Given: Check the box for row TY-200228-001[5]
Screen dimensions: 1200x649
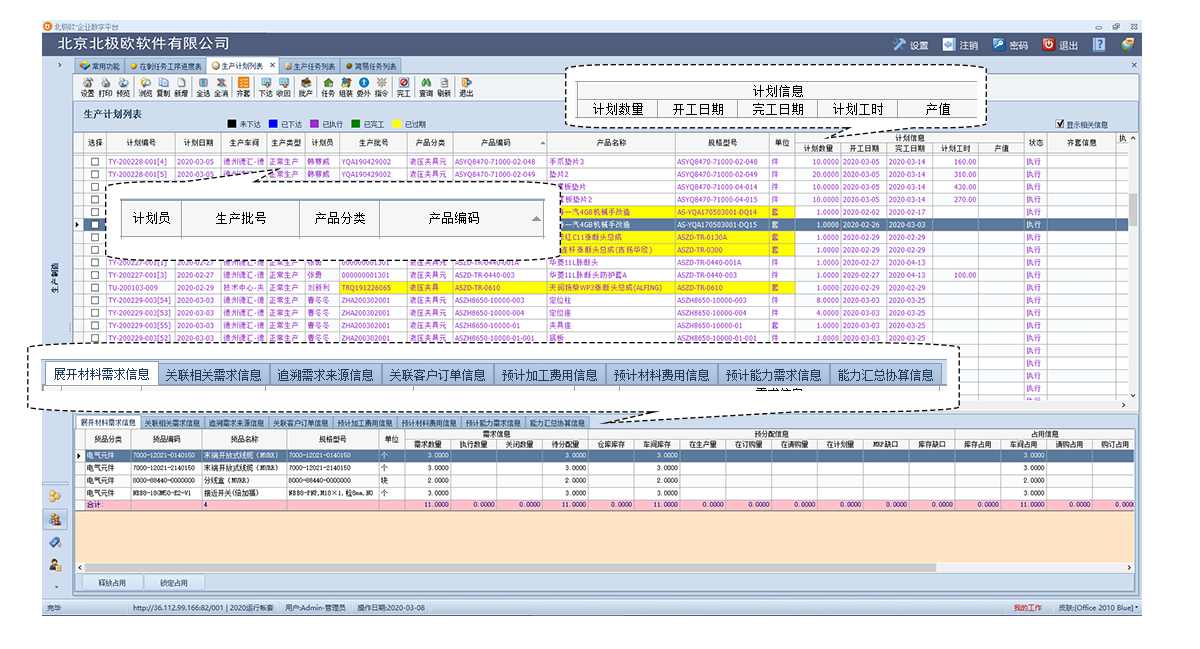Looking at the screenshot, I should coord(95,174).
